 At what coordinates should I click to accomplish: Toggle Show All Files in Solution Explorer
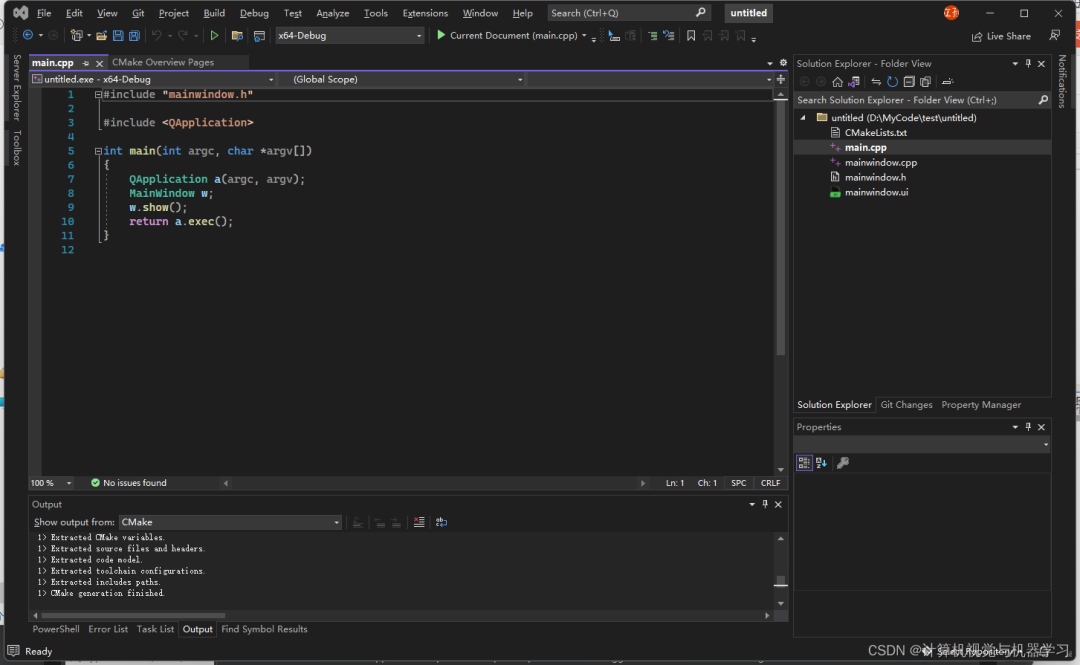[926, 81]
